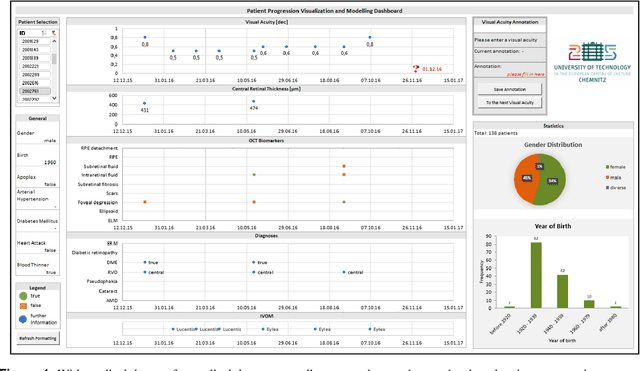The height and width of the screenshot is (371, 640).
Task: Click the Central Retinal Thickness chart title
Action: point(267,89)
